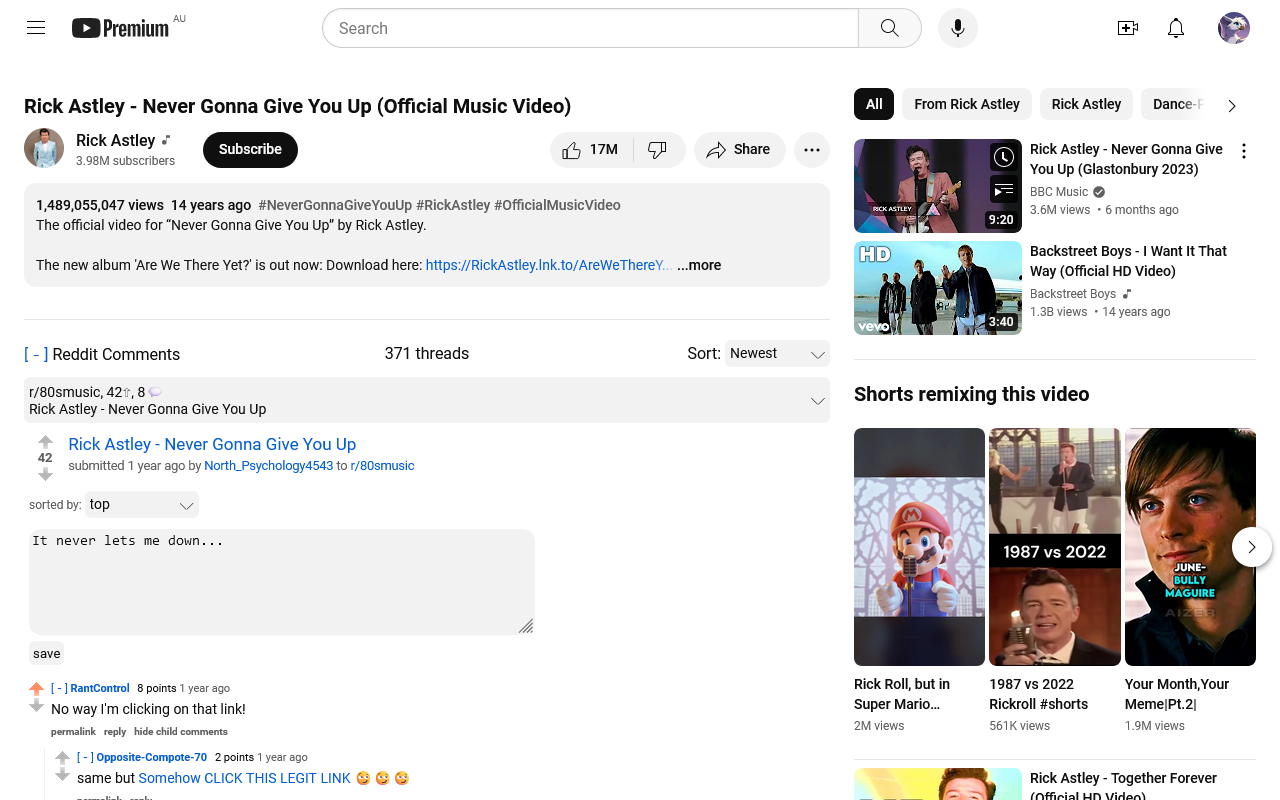
Task: Downvote the Reddit post with 42 points
Action: coord(45,475)
